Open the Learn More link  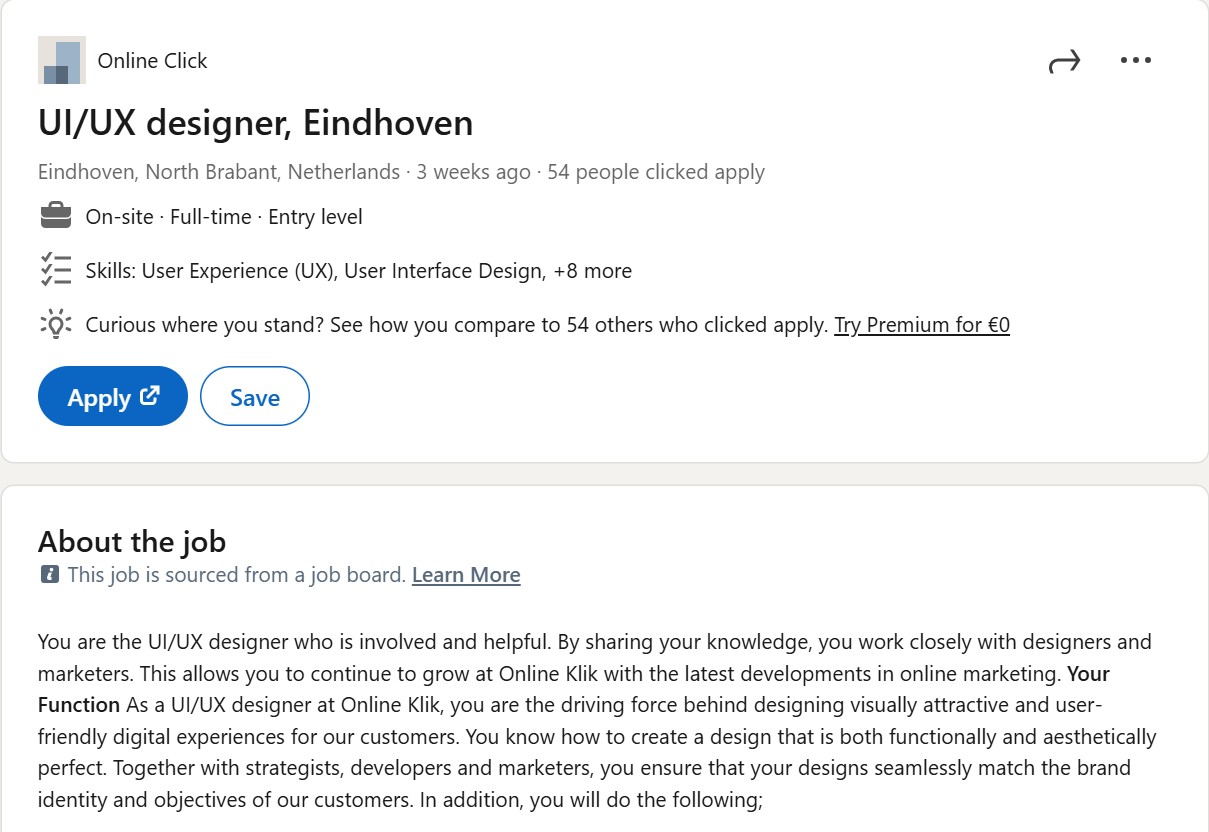[x=466, y=575]
